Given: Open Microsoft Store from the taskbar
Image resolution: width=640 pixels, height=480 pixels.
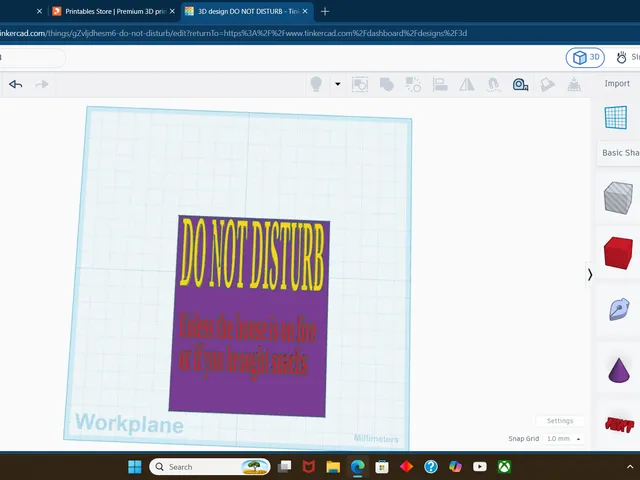Looking at the screenshot, I should tap(382, 467).
